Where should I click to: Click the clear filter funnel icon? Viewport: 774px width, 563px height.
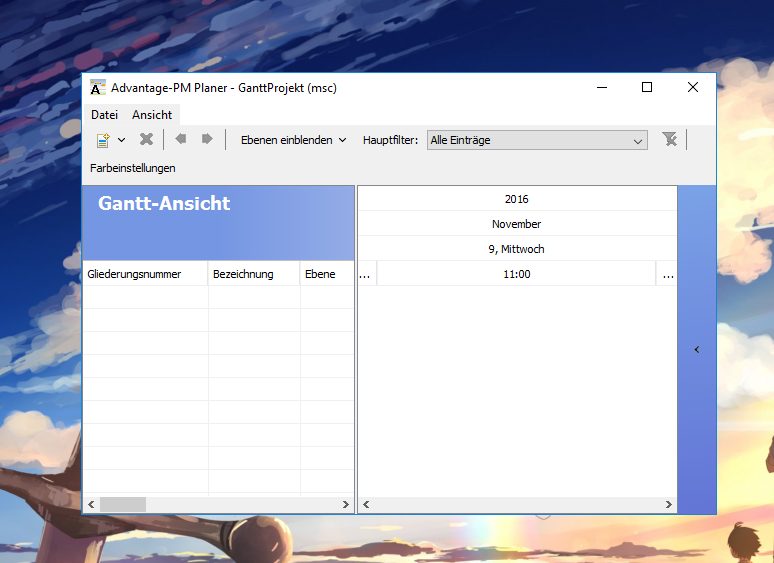click(x=670, y=139)
